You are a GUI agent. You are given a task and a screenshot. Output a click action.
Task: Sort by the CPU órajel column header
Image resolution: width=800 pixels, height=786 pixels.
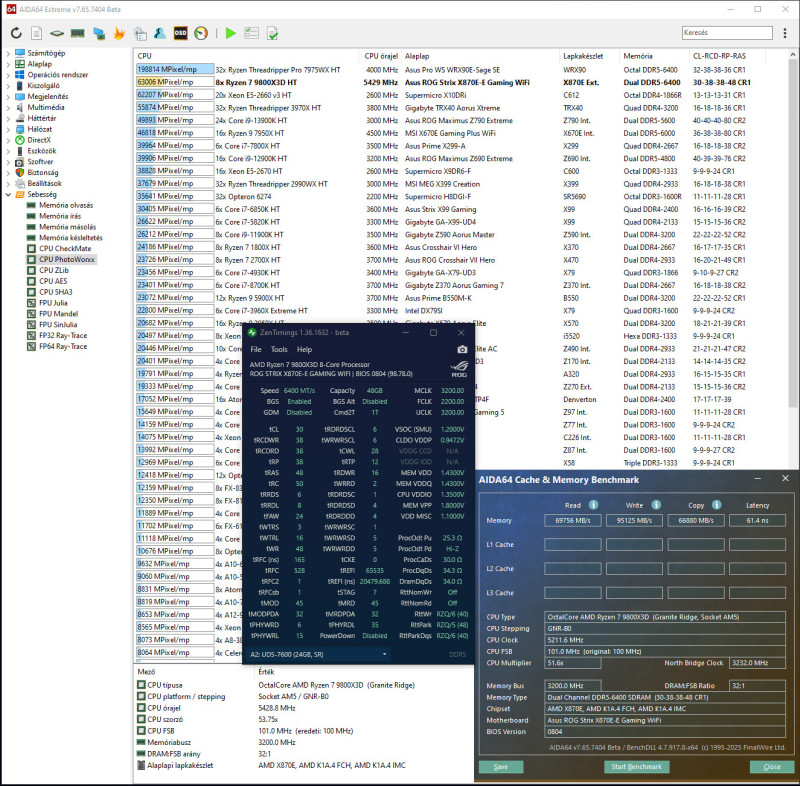pos(381,56)
